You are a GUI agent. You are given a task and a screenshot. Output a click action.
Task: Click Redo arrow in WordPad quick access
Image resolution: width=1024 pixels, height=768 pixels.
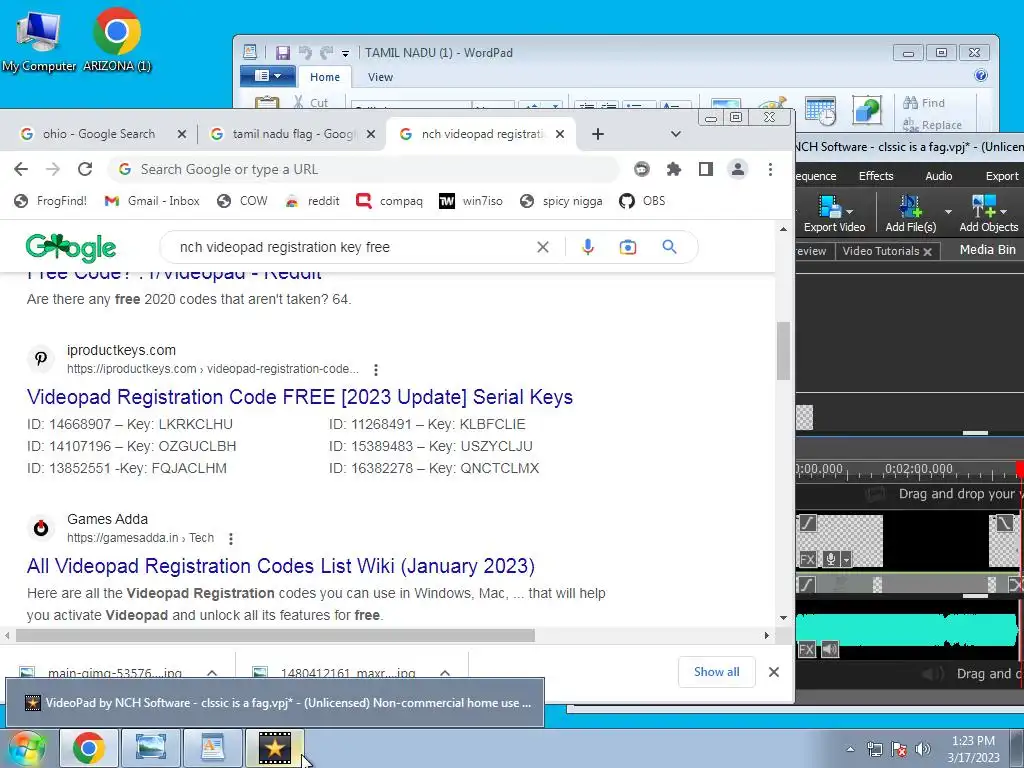(x=326, y=53)
